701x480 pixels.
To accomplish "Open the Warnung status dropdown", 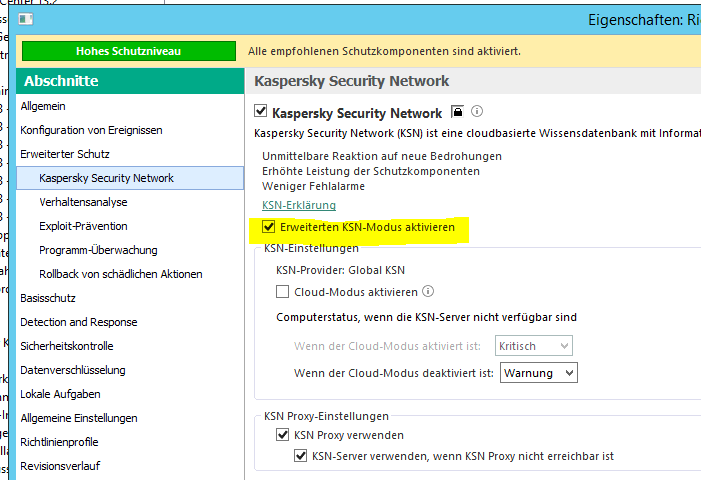I will 539,373.
